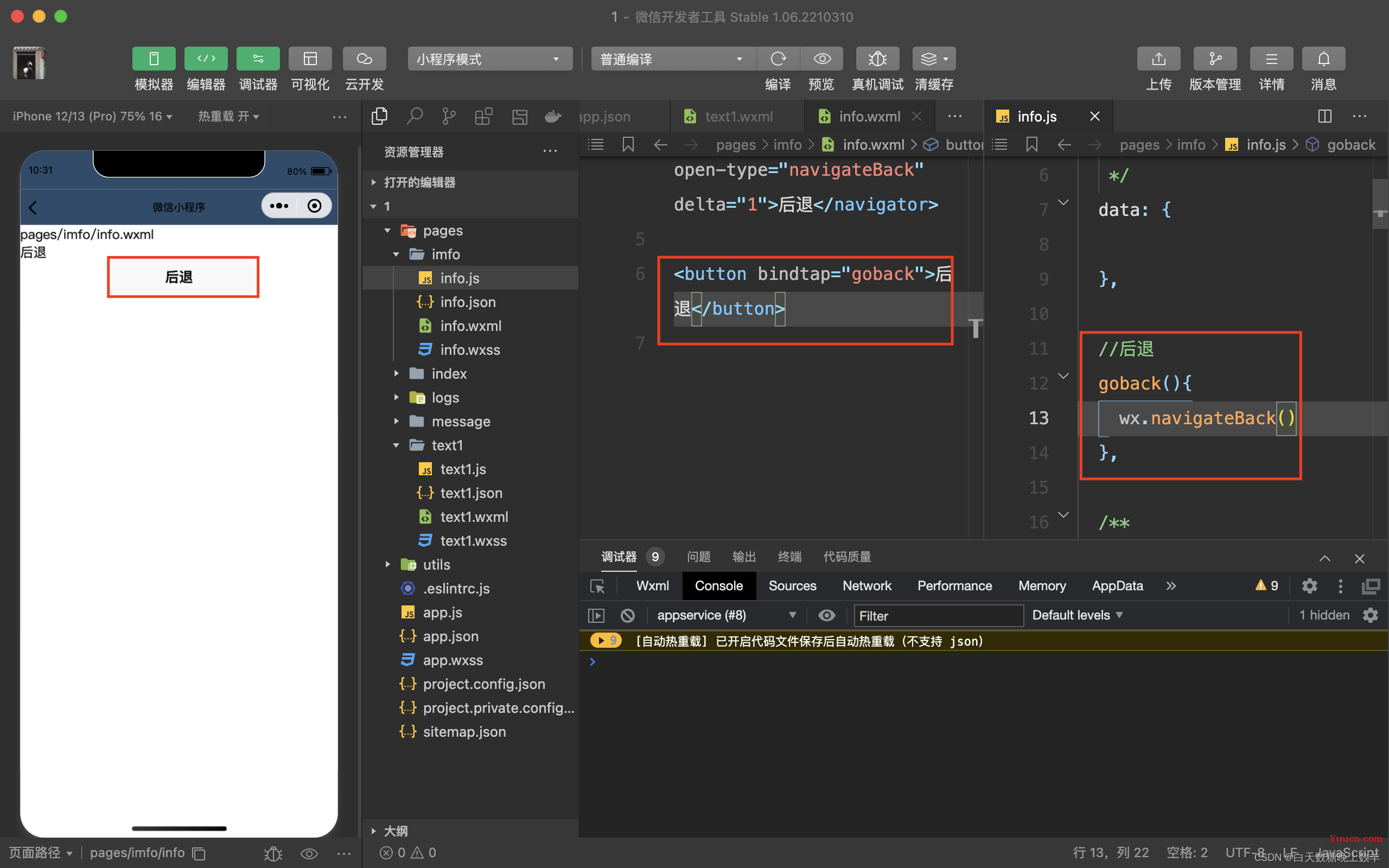Open the 小程序模式 mode dropdown
Image resolution: width=1389 pixels, height=868 pixels.
pyautogui.click(x=489, y=59)
